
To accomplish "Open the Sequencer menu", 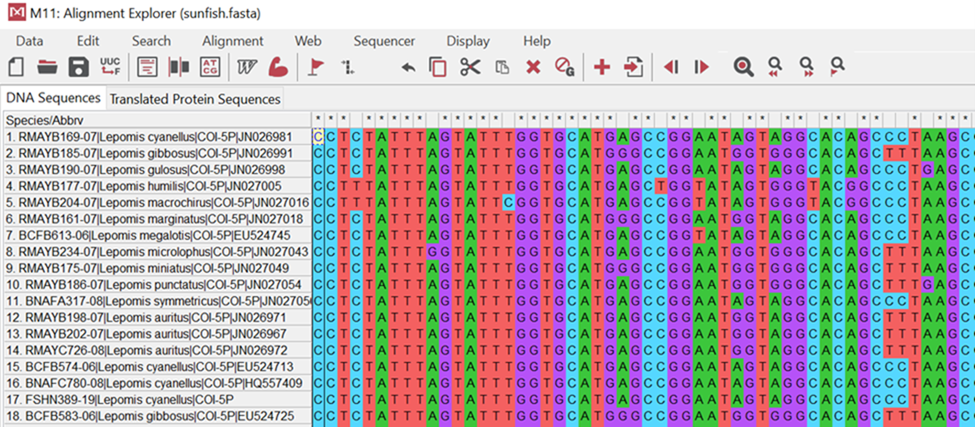I will point(384,41).
